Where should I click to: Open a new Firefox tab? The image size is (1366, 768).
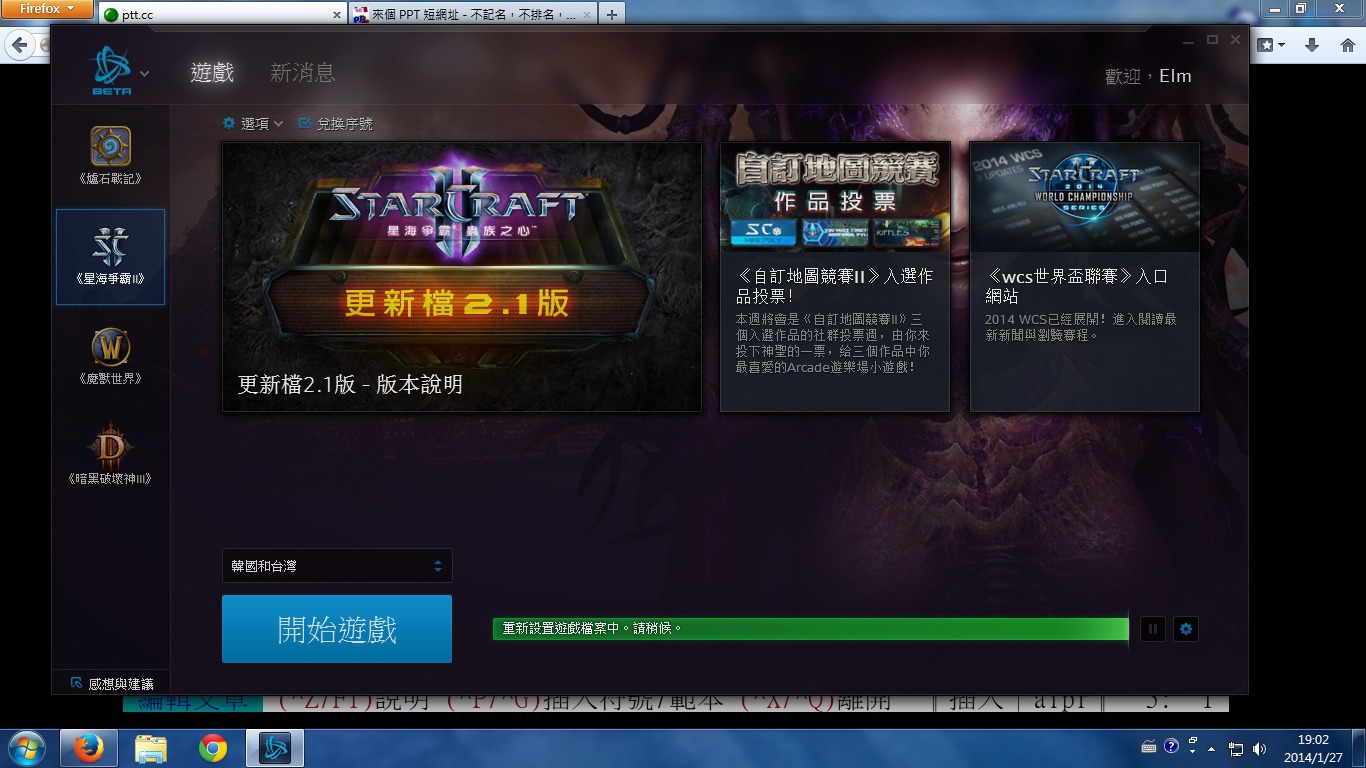pos(612,14)
